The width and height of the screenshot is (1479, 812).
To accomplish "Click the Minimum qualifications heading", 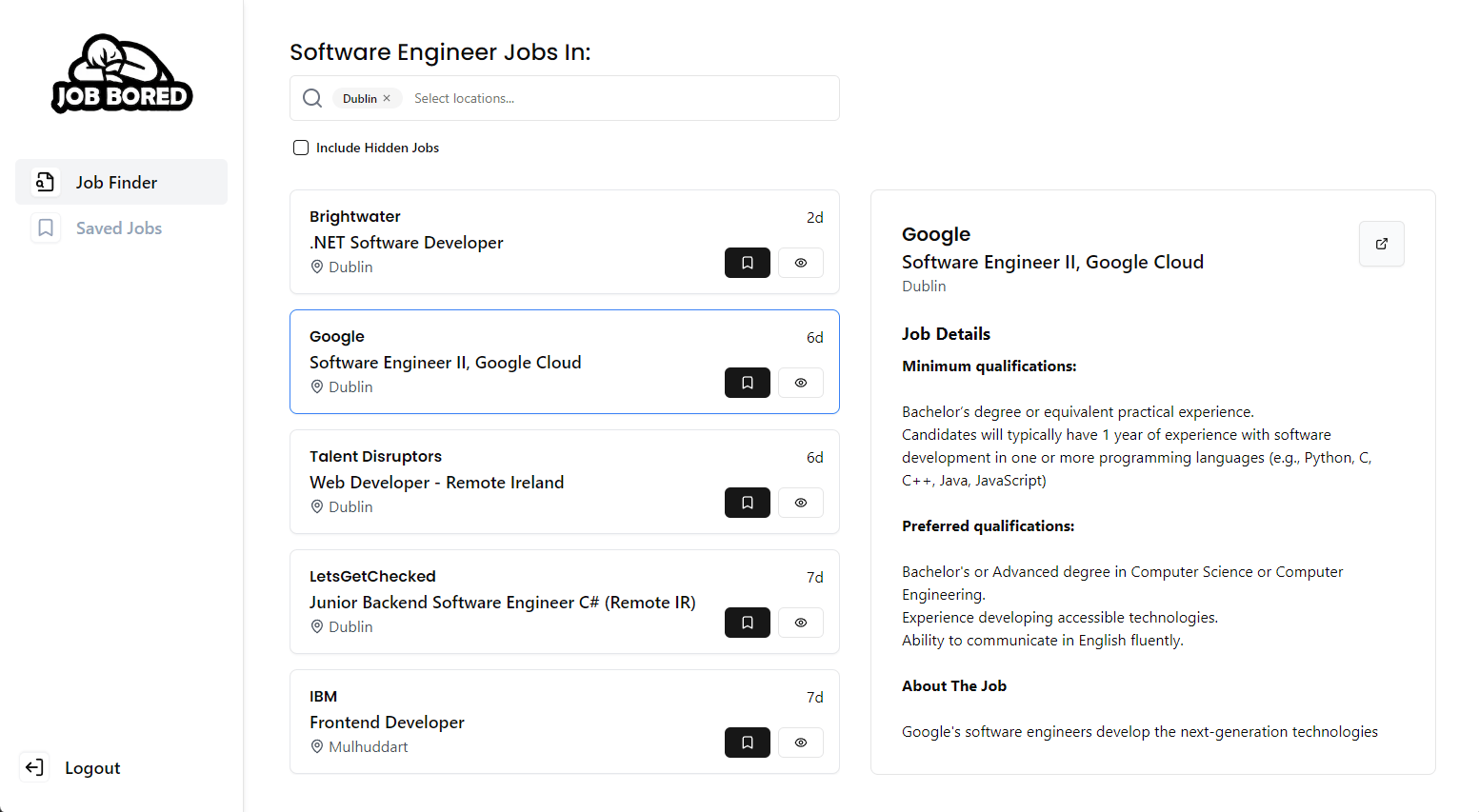I will [x=989, y=366].
